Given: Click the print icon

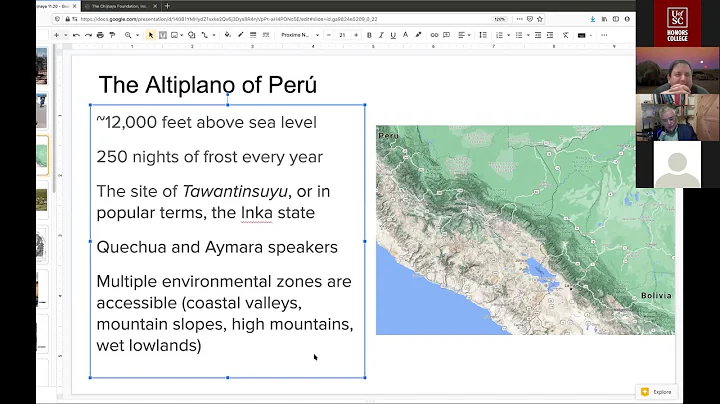Looking at the screenshot, I should (100, 35).
